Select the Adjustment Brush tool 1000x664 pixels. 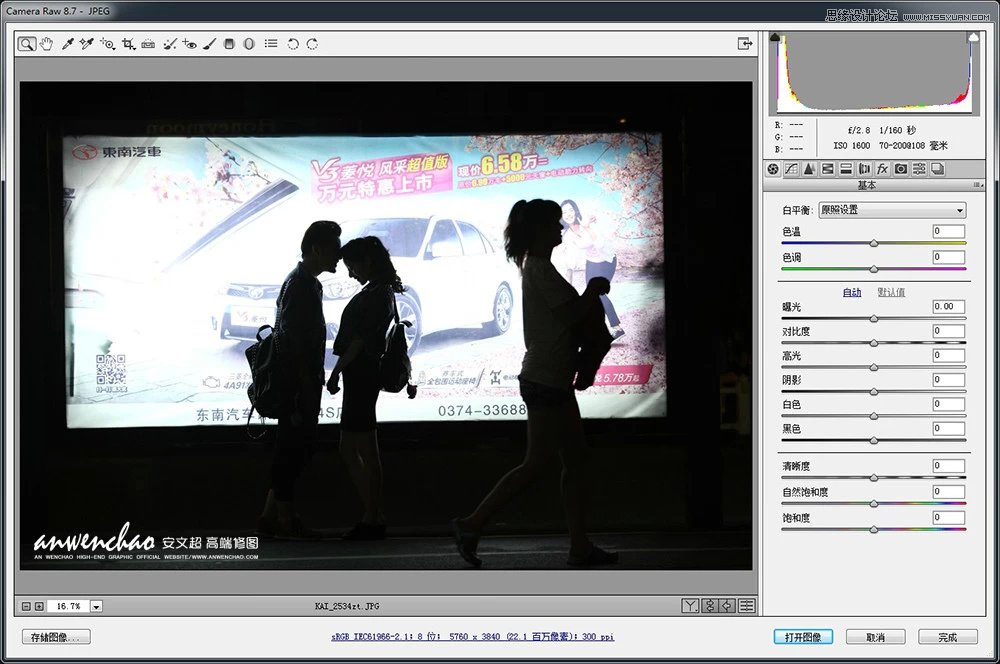[x=210, y=44]
